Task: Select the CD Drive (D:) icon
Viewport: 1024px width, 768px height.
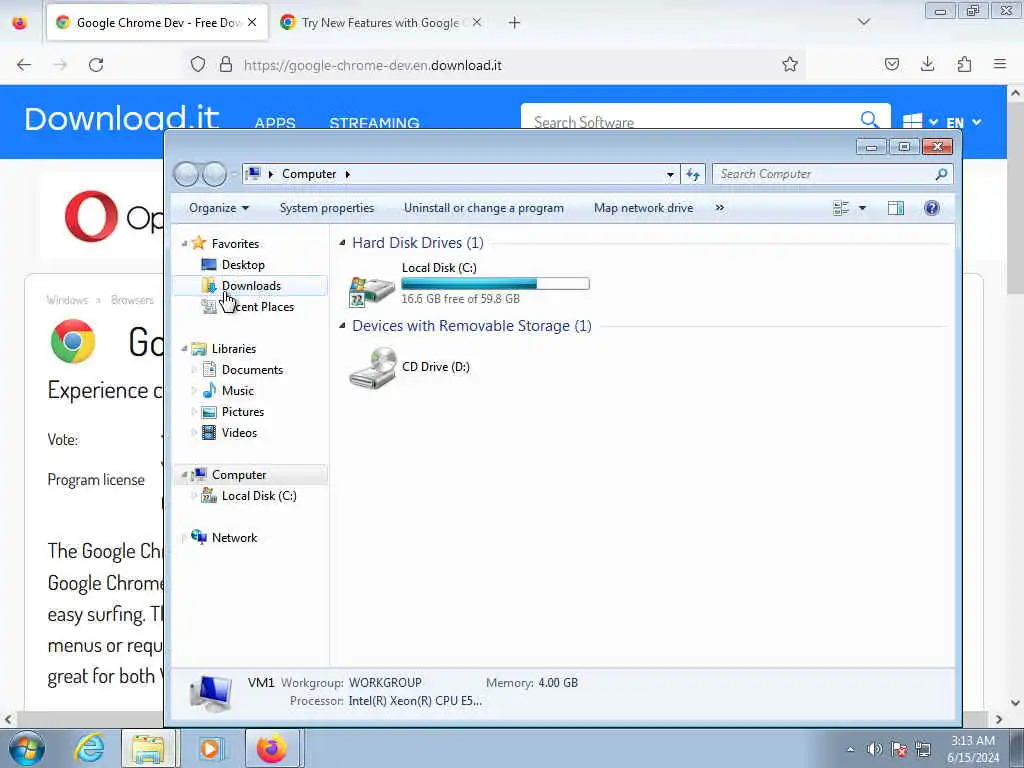Action: click(x=373, y=368)
